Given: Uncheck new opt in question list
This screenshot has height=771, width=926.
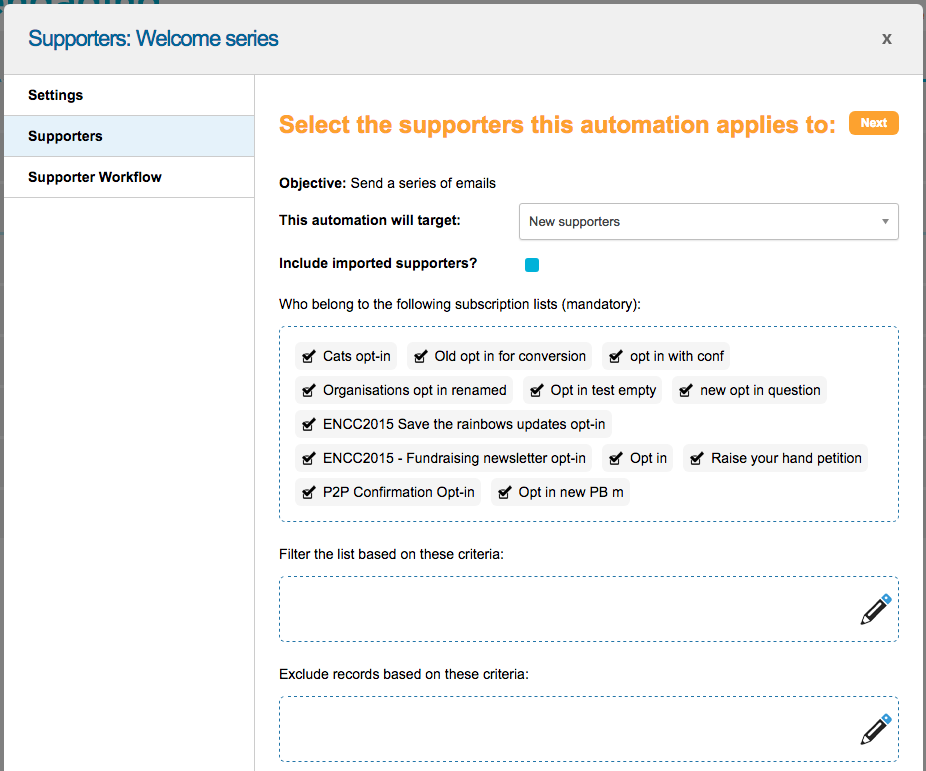Looking at the screenshot, I should [x=686, y=390].
